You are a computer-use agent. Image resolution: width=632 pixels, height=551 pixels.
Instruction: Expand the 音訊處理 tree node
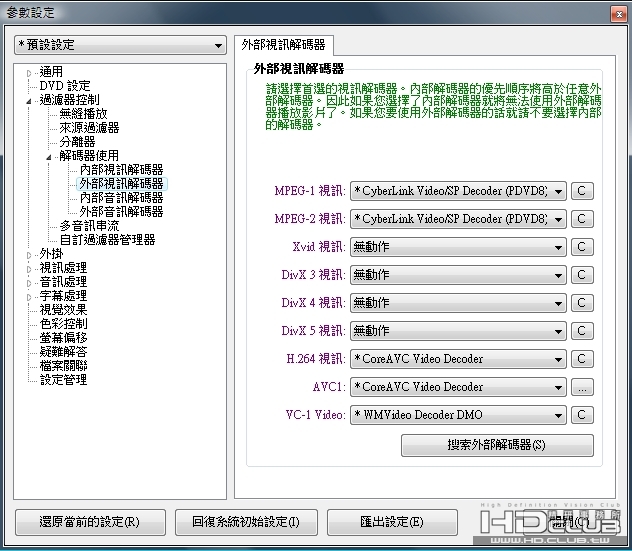(29, 283)
